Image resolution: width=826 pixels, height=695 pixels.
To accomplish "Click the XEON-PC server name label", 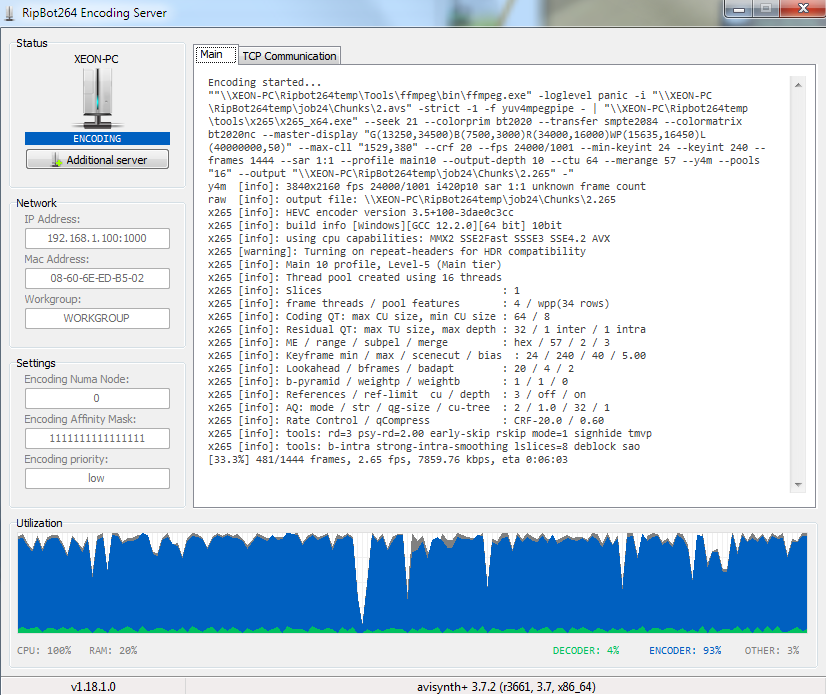I will pyautogui.click(x=96, y=59).
